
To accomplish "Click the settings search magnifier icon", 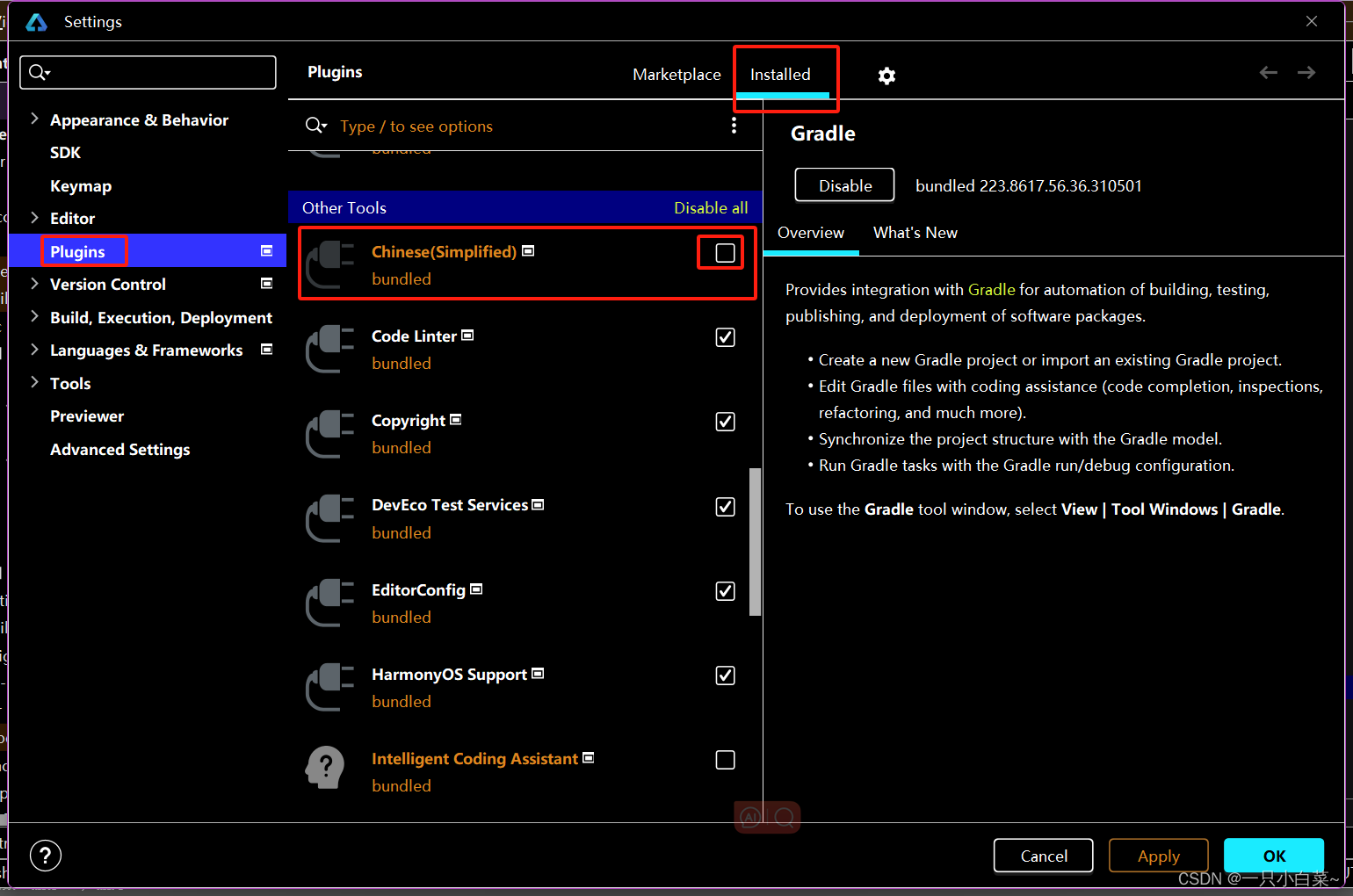I will click(39, 72).
